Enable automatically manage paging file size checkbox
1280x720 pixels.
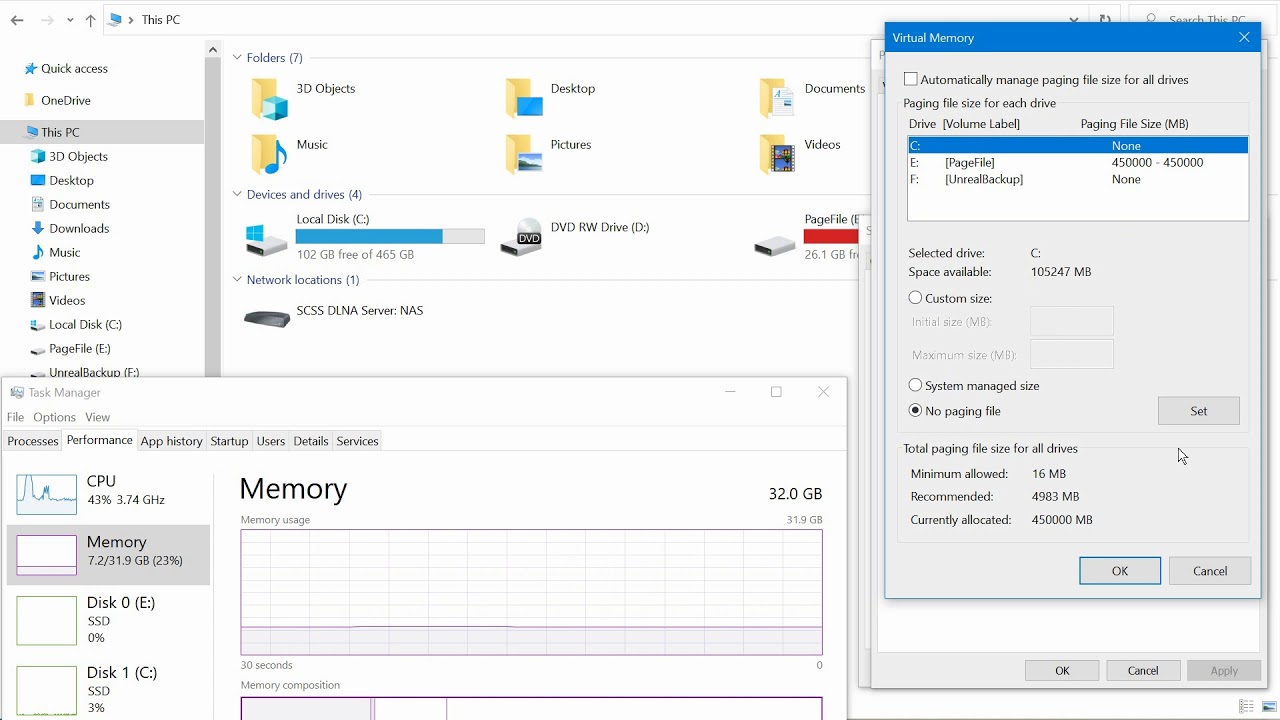point(910,79)
